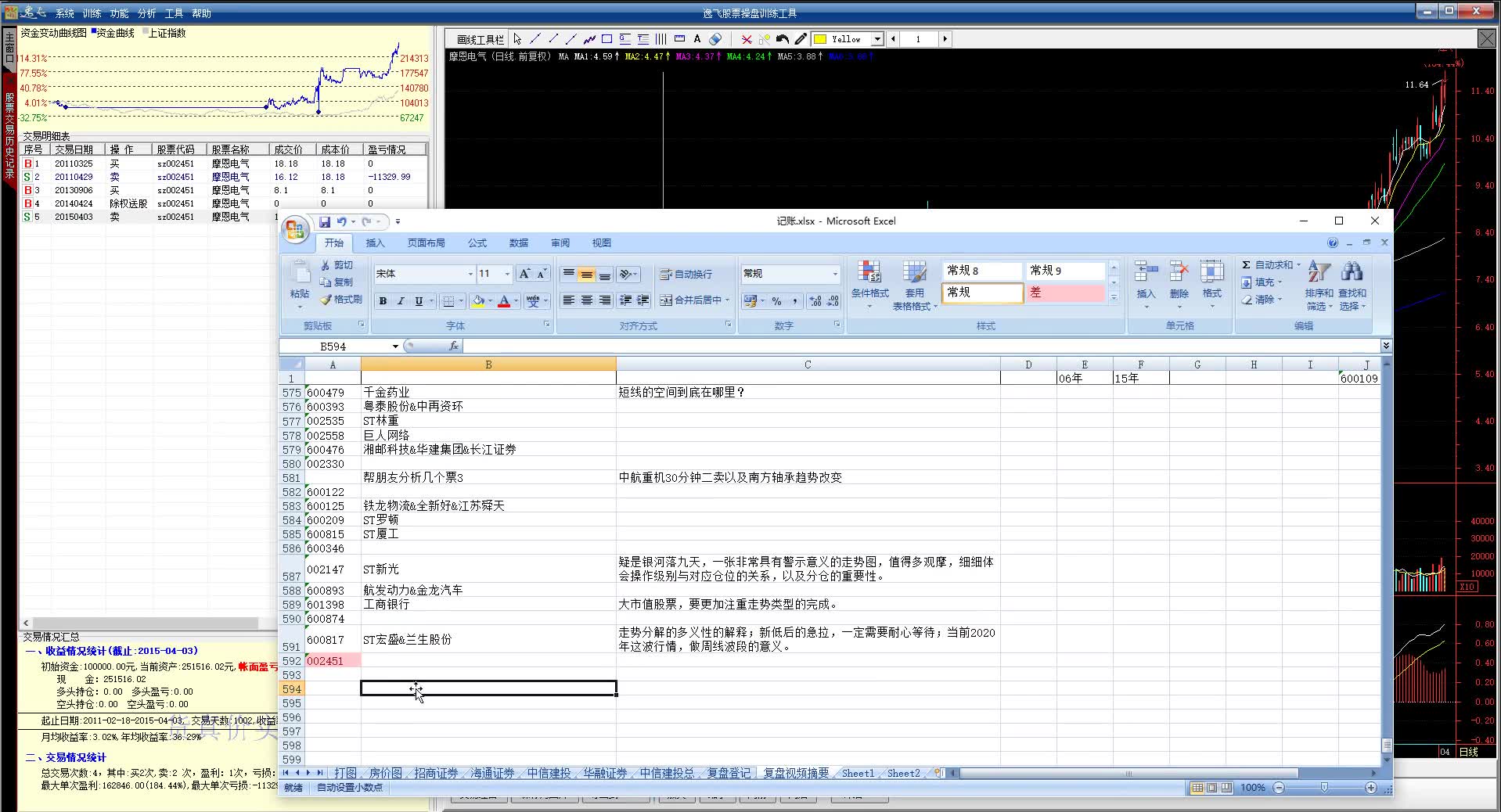Center cell text horizontally
This screenshot has width=1501, height=812.
586,301
